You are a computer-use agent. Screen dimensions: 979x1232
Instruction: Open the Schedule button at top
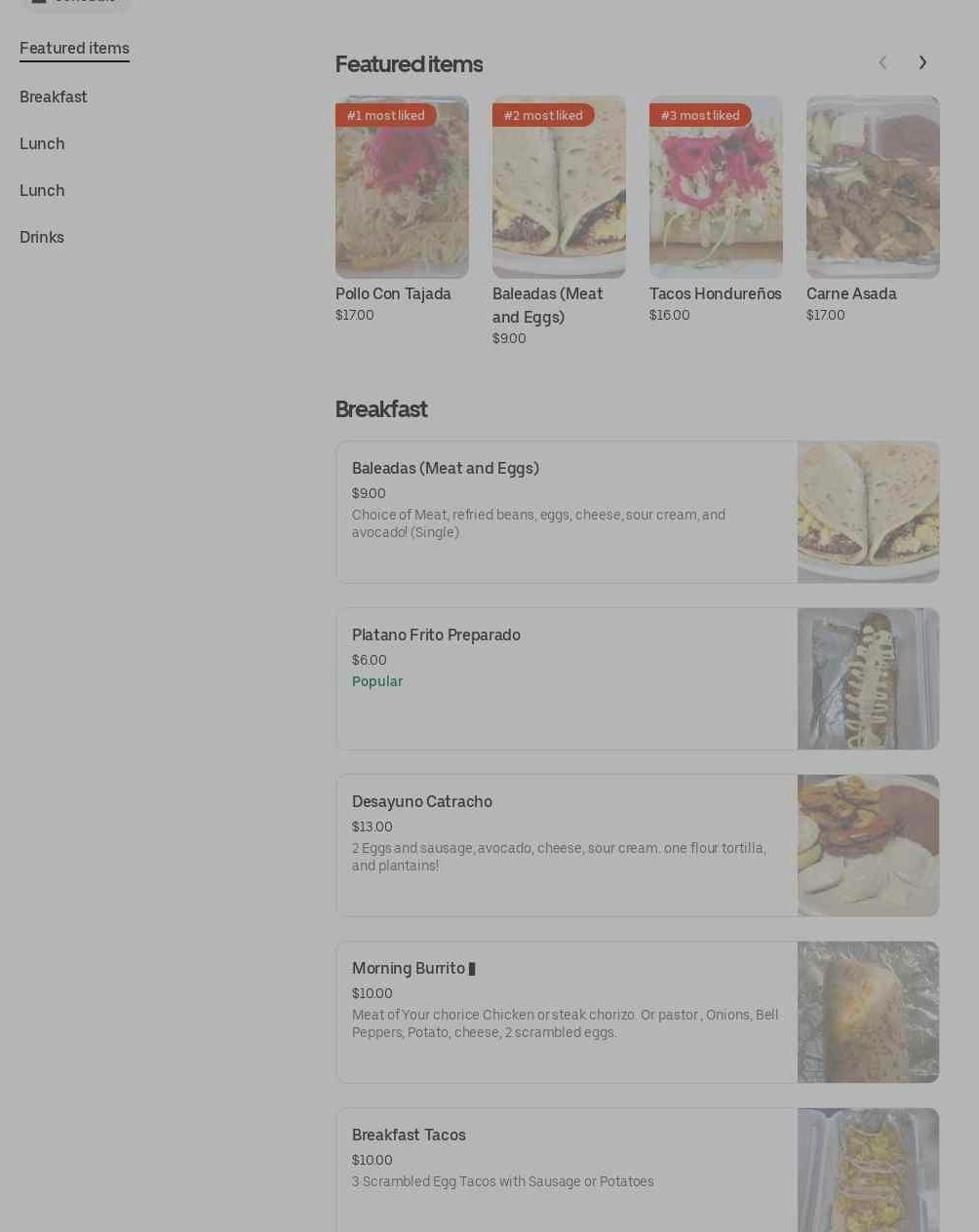tap(75, 3)
